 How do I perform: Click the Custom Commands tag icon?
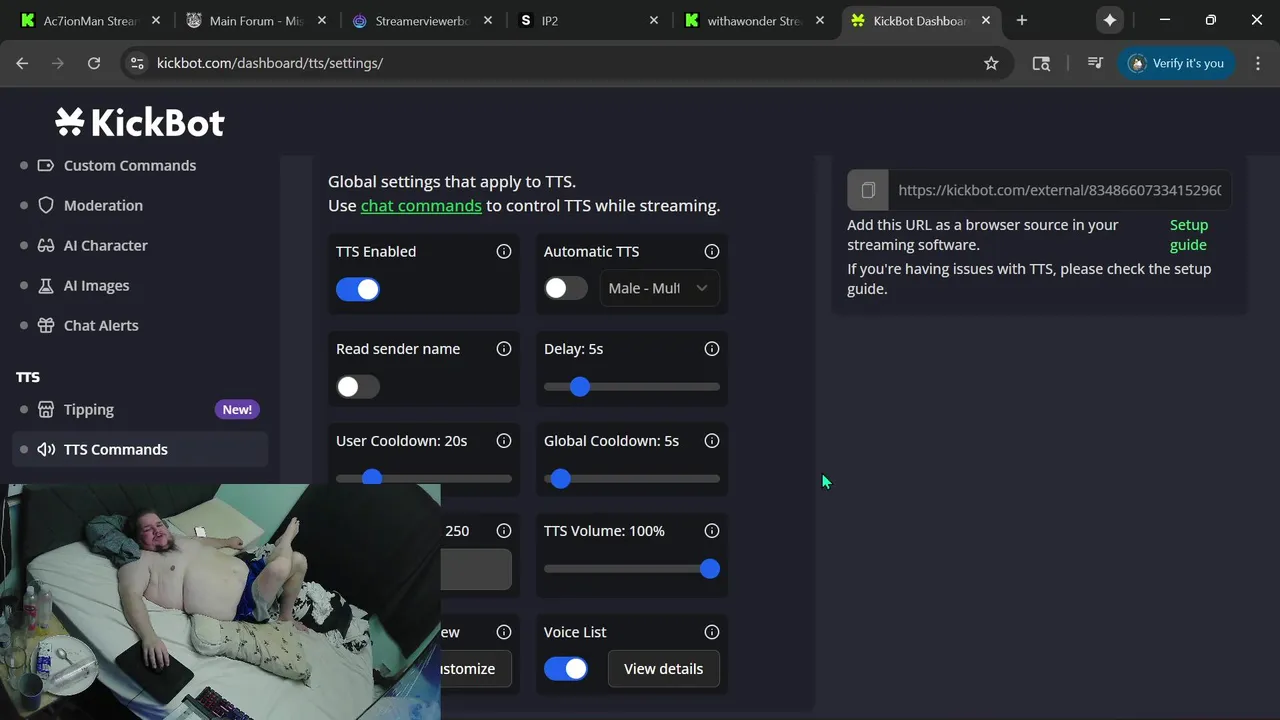pyautogui.click(x=46, y=165)
